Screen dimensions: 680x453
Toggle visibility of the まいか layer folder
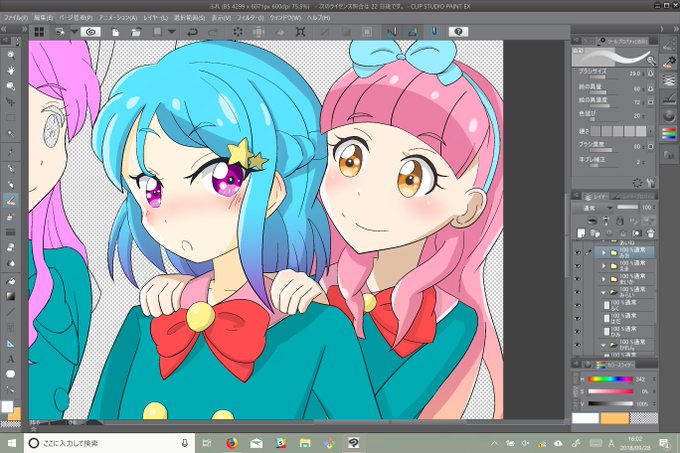coord(578,279)
